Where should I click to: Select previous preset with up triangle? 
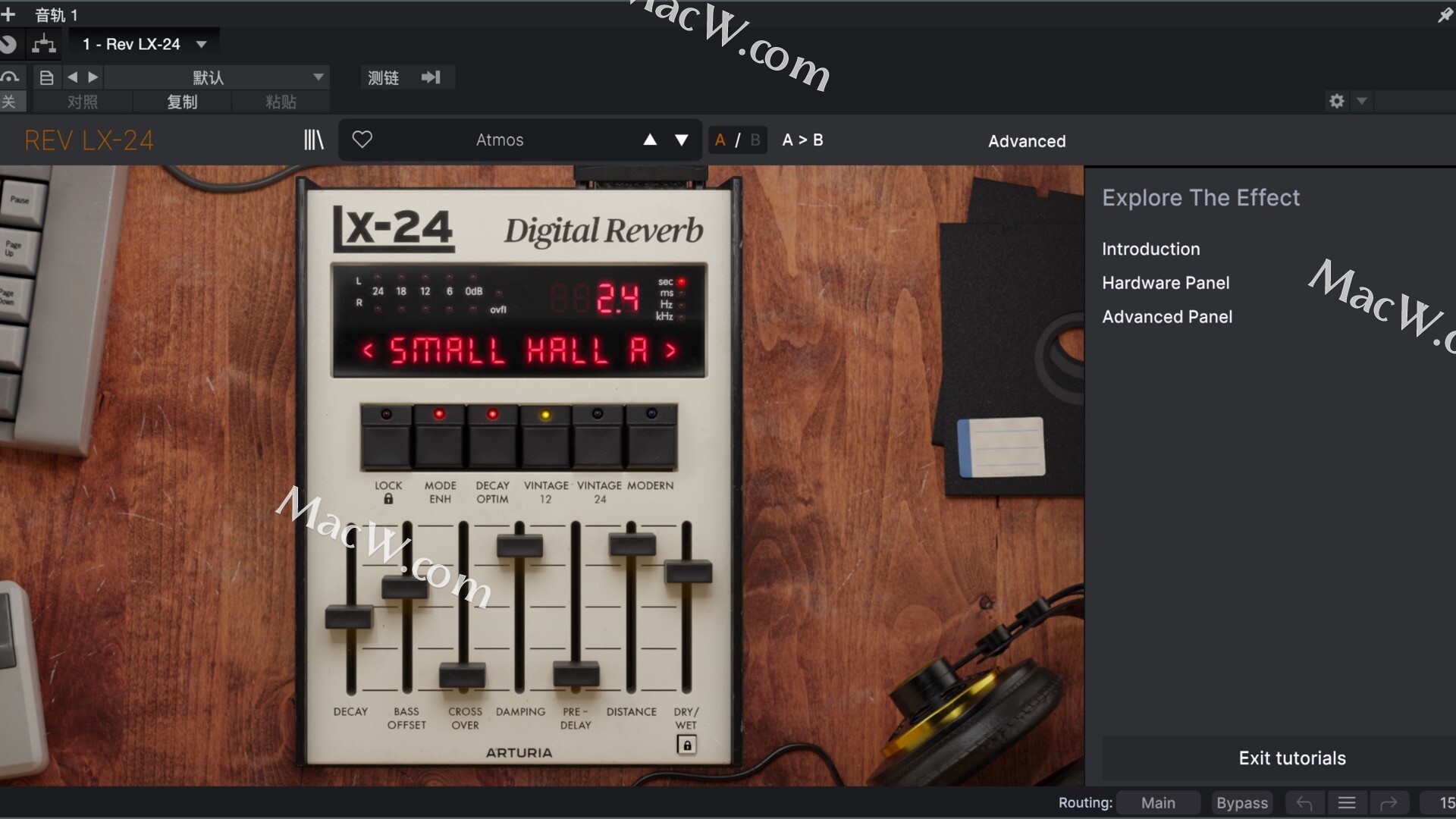click(x=650, y=140)
